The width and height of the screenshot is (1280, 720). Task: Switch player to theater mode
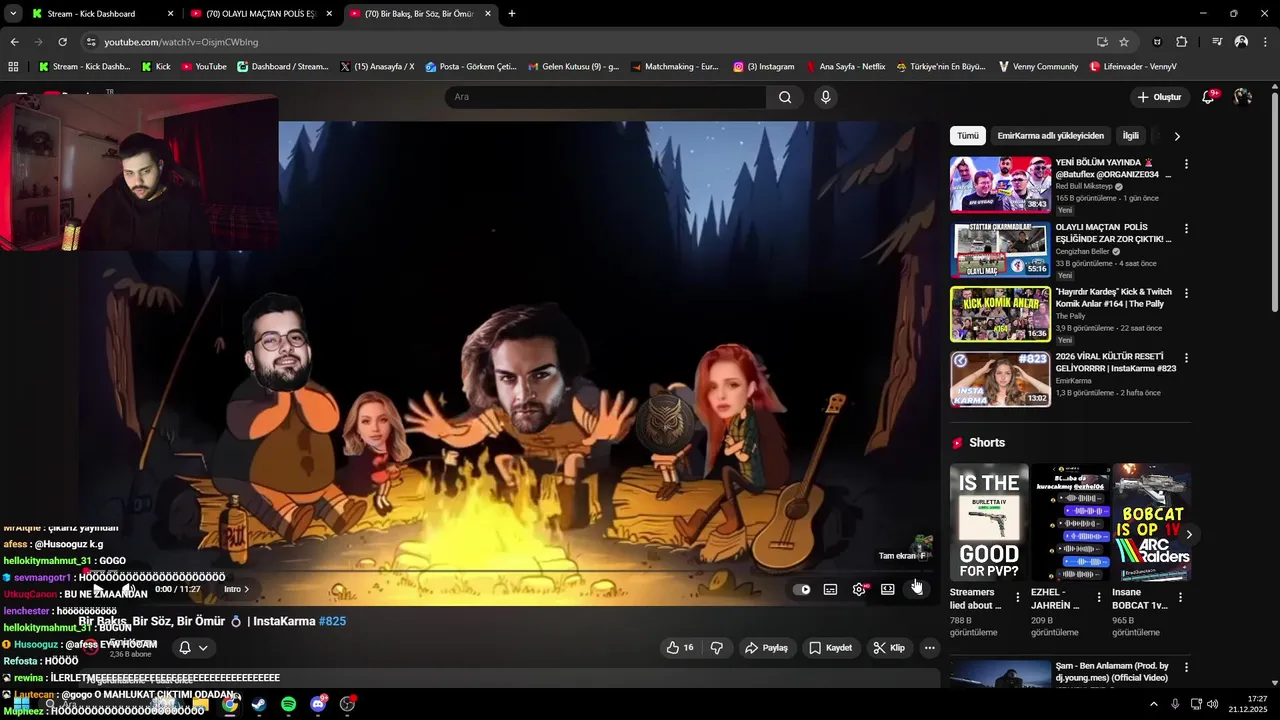pyautogui.click(x=887, y=589)
